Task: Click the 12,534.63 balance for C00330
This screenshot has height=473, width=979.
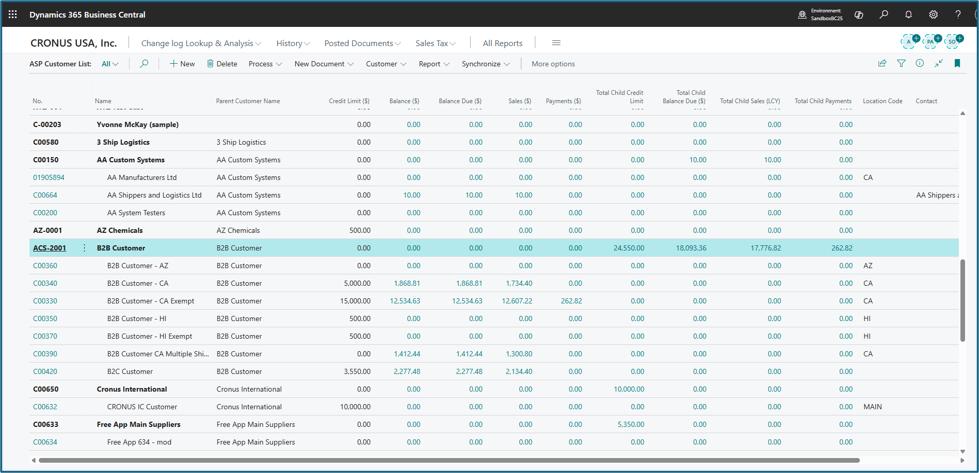Action: coord(405,301)
